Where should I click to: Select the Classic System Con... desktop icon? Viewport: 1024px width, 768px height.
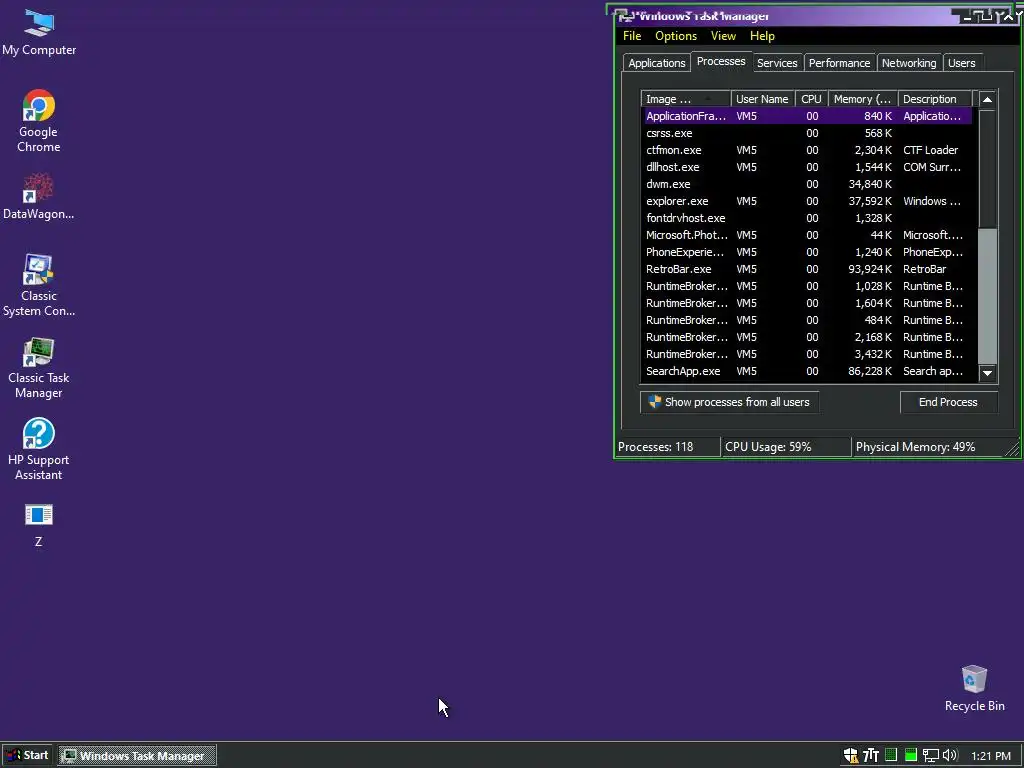[39, 285]
